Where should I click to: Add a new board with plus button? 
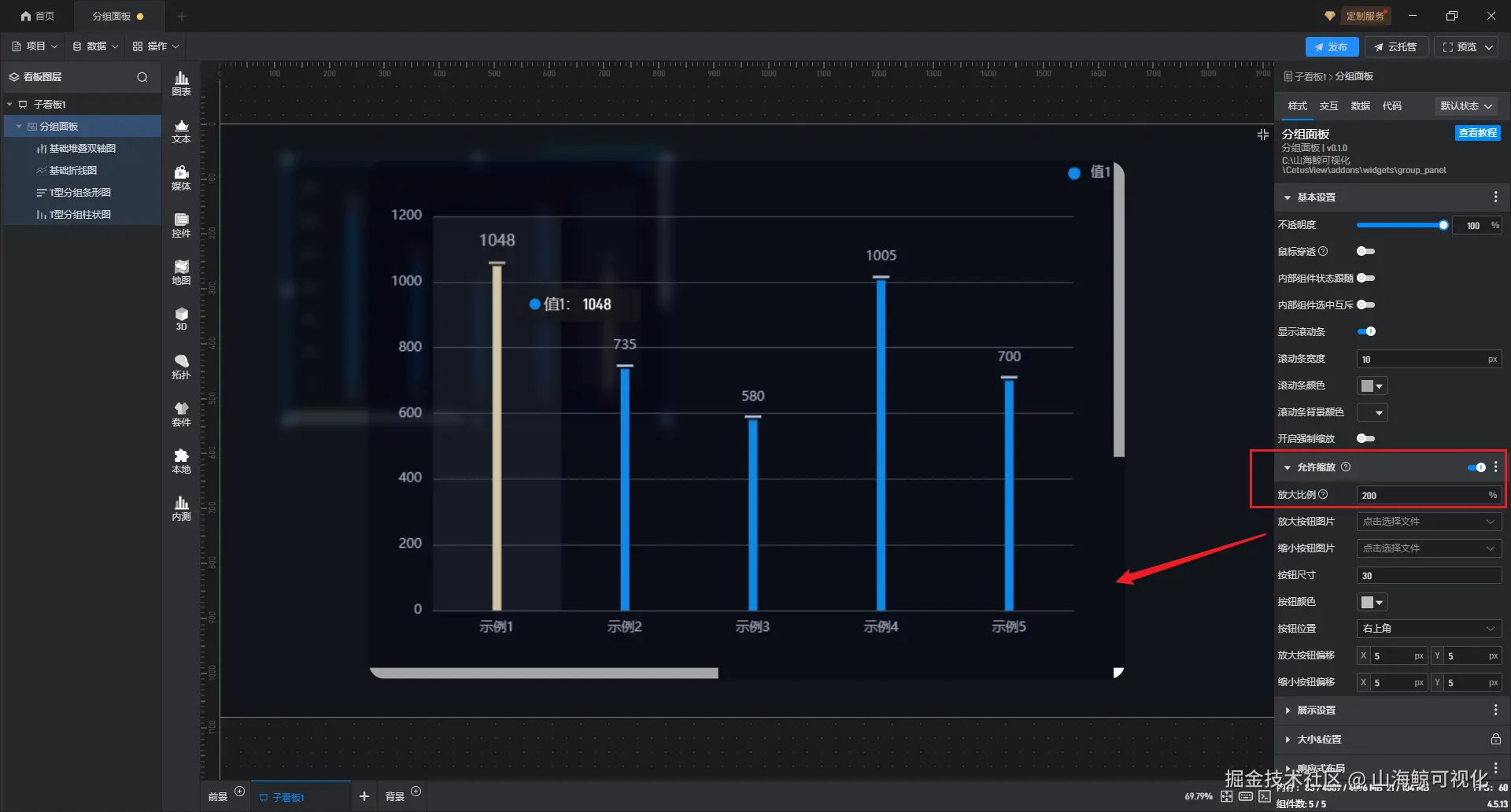[x=364, y=796]
